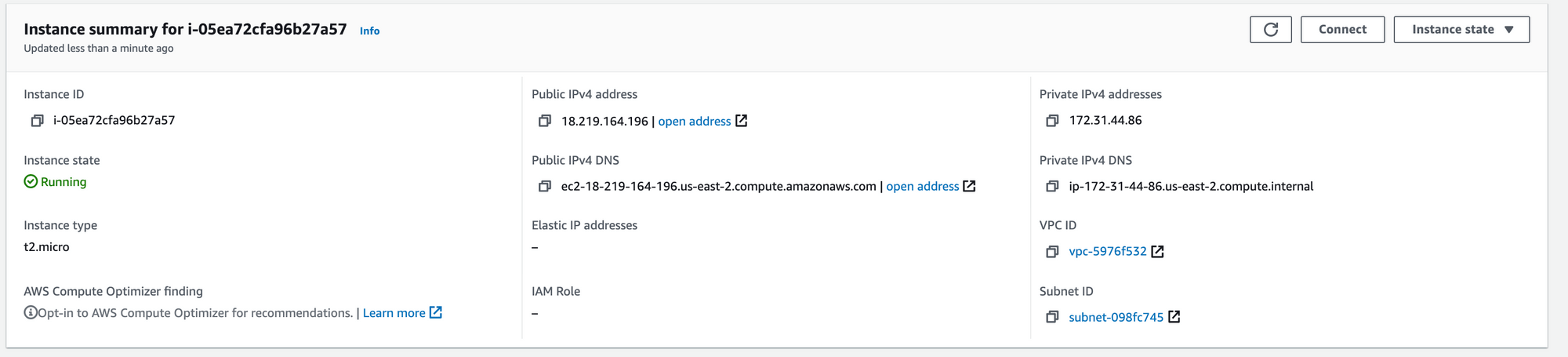Open address link for 18.219.164.196
This screenshot has height=357, width=1568.
pyautogui.click(x=695, y=121)
